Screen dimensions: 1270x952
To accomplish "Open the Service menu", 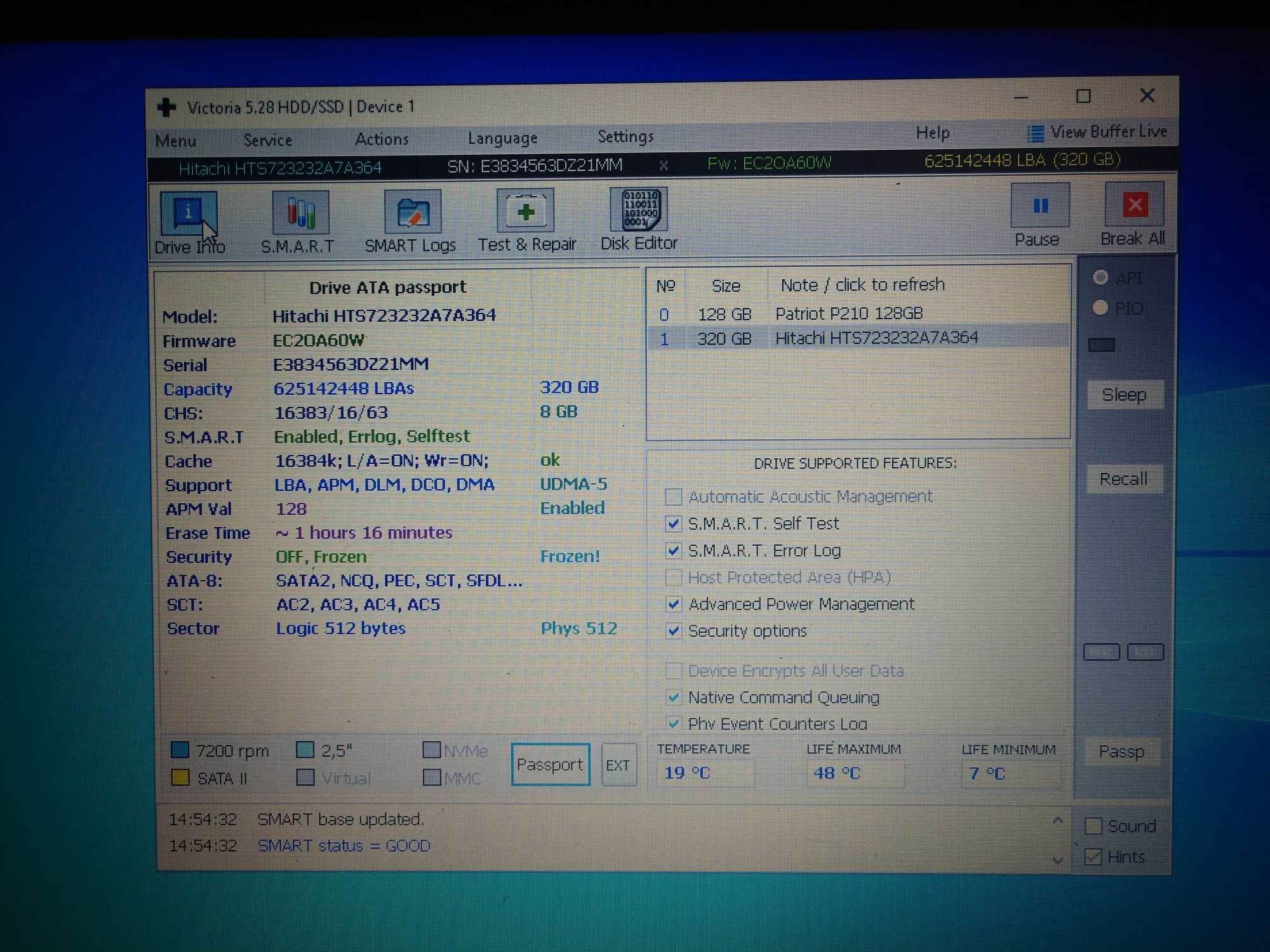I will pos(268,140).
